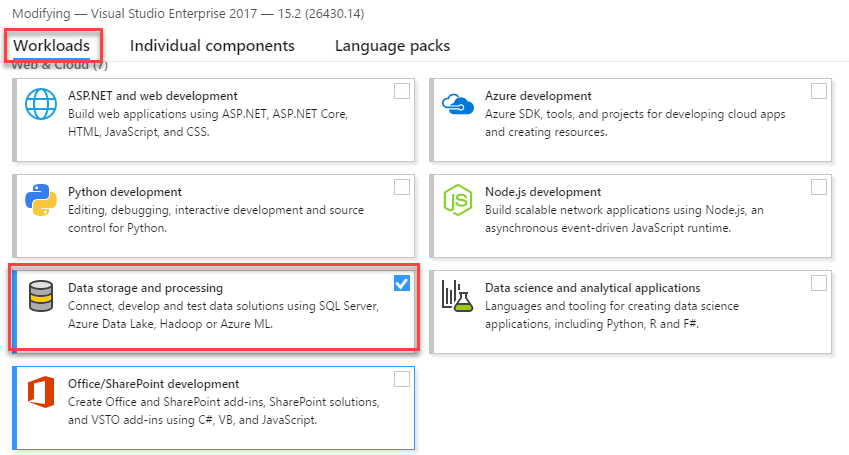Tick the Office/SharePoint development checkbox
The height and width of the screenshot is (455, 849).
tap(402, 379)
